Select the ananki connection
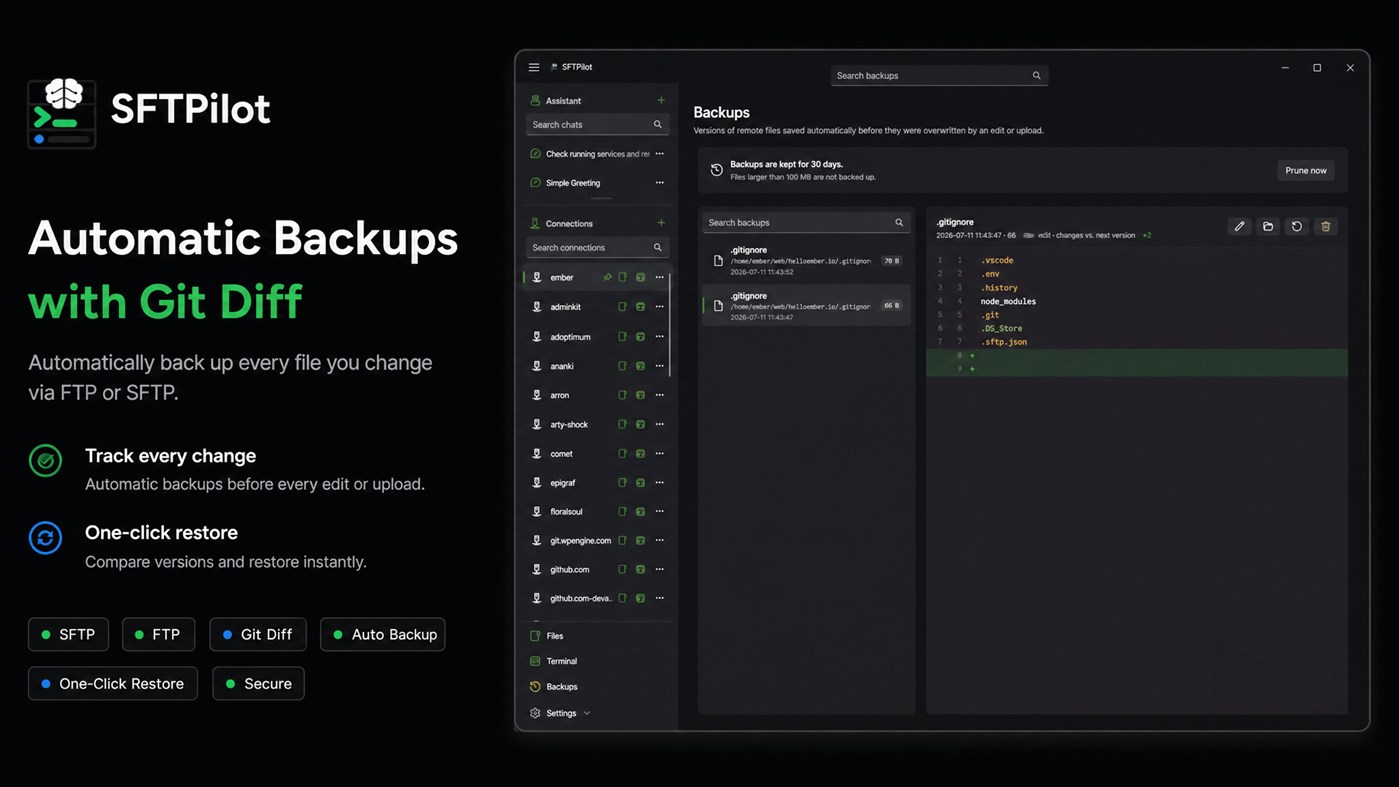This screenshot has width=1399, height=787. click(597, 366)
